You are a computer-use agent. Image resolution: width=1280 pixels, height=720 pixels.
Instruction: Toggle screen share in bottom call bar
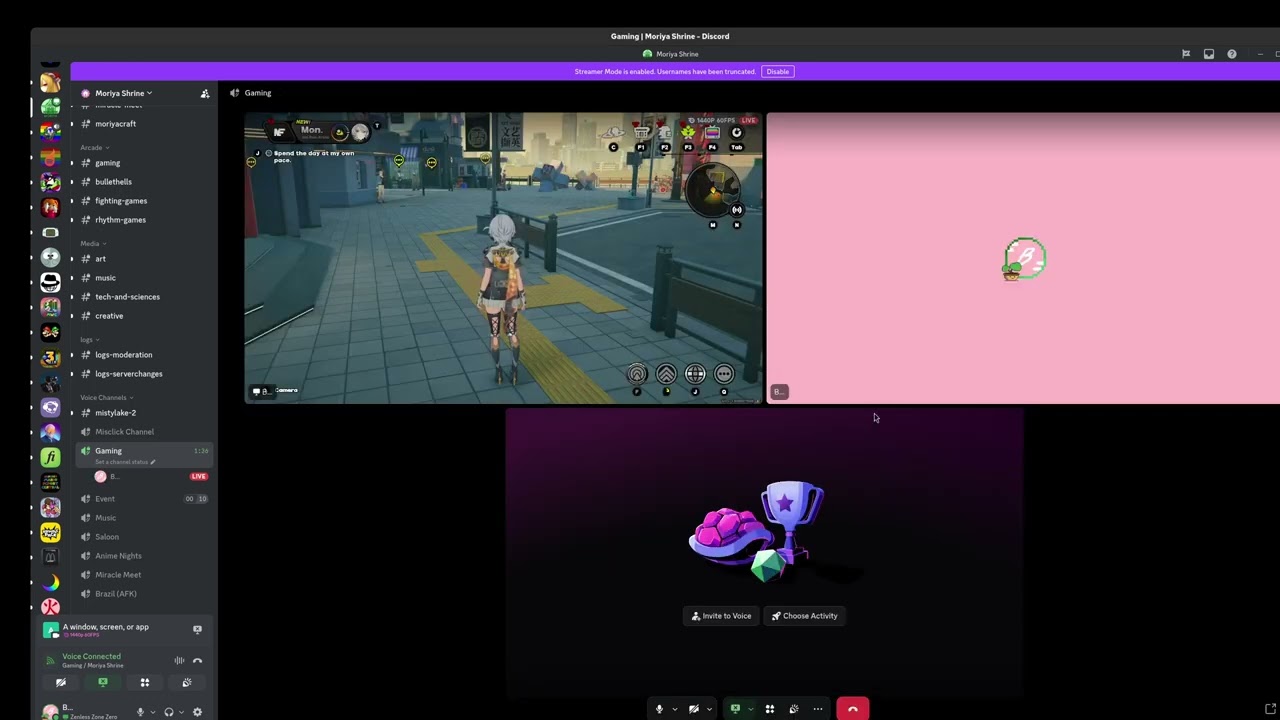pyautogui.click(x=735, y=709)
